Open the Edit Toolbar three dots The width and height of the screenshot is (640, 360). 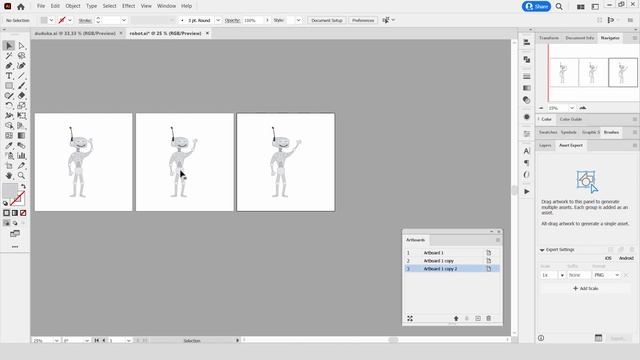coord(15,247)
